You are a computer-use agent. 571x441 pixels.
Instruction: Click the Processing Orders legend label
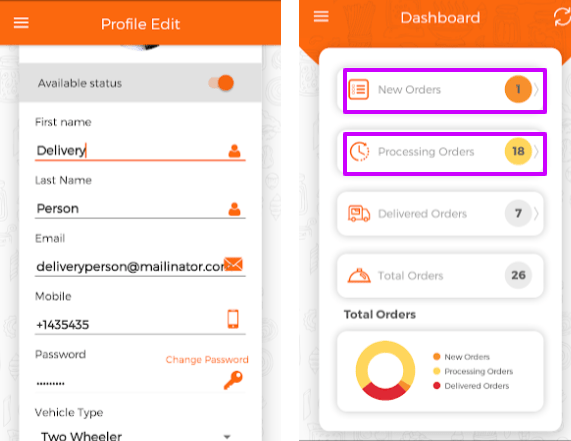click(x=479, y=371)
